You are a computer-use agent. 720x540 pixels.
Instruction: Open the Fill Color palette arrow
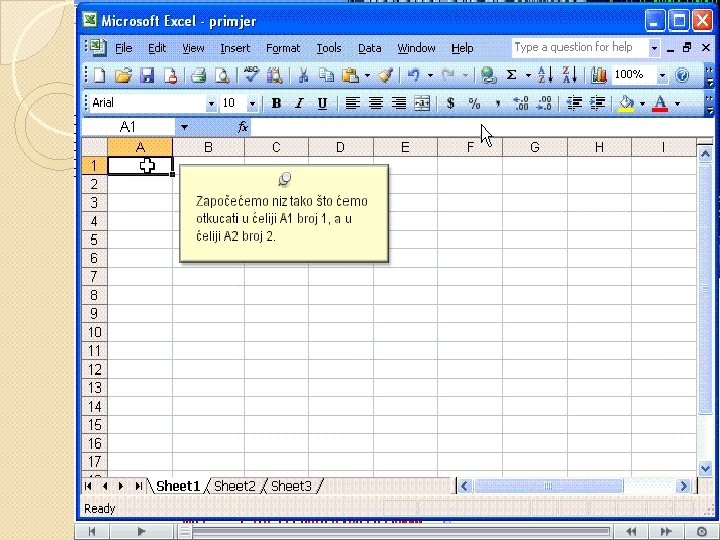[642, 104]
